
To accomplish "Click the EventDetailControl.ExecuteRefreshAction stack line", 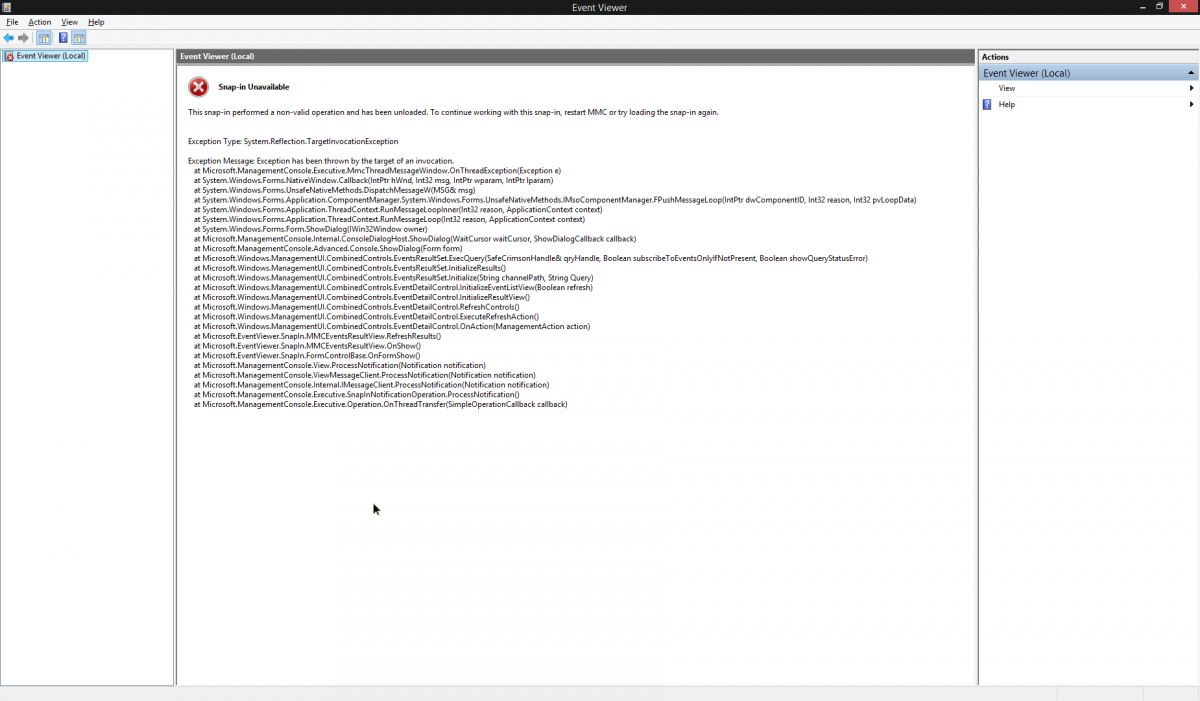I will pos(366,316).
